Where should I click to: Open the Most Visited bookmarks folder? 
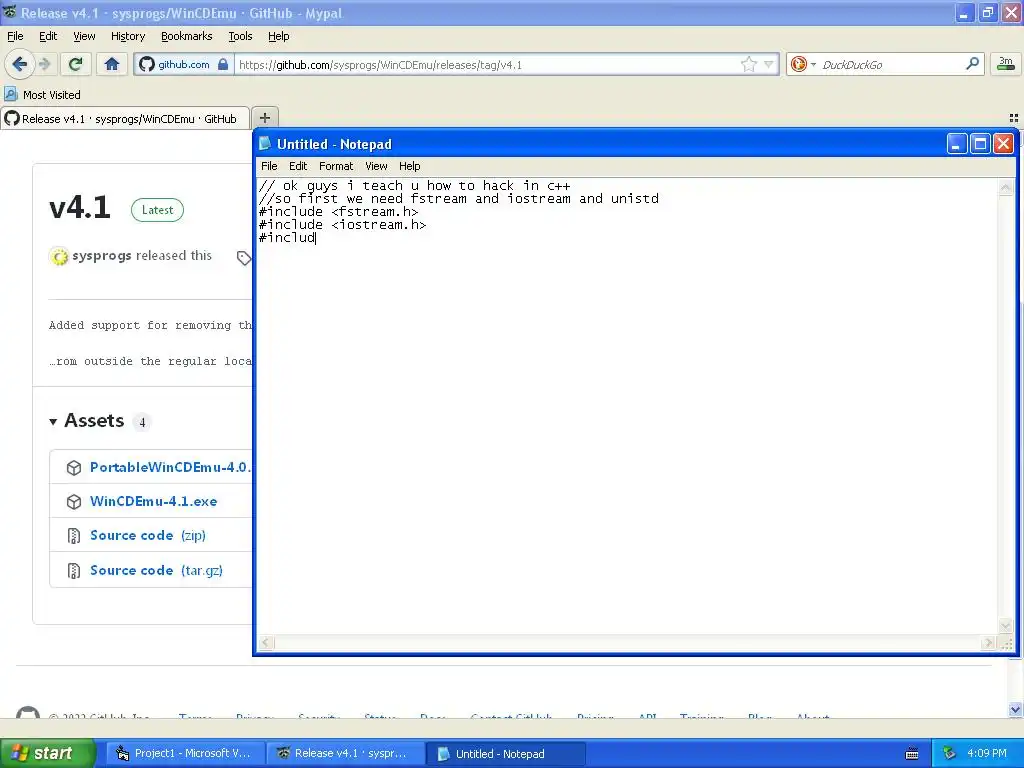[42, 95]
